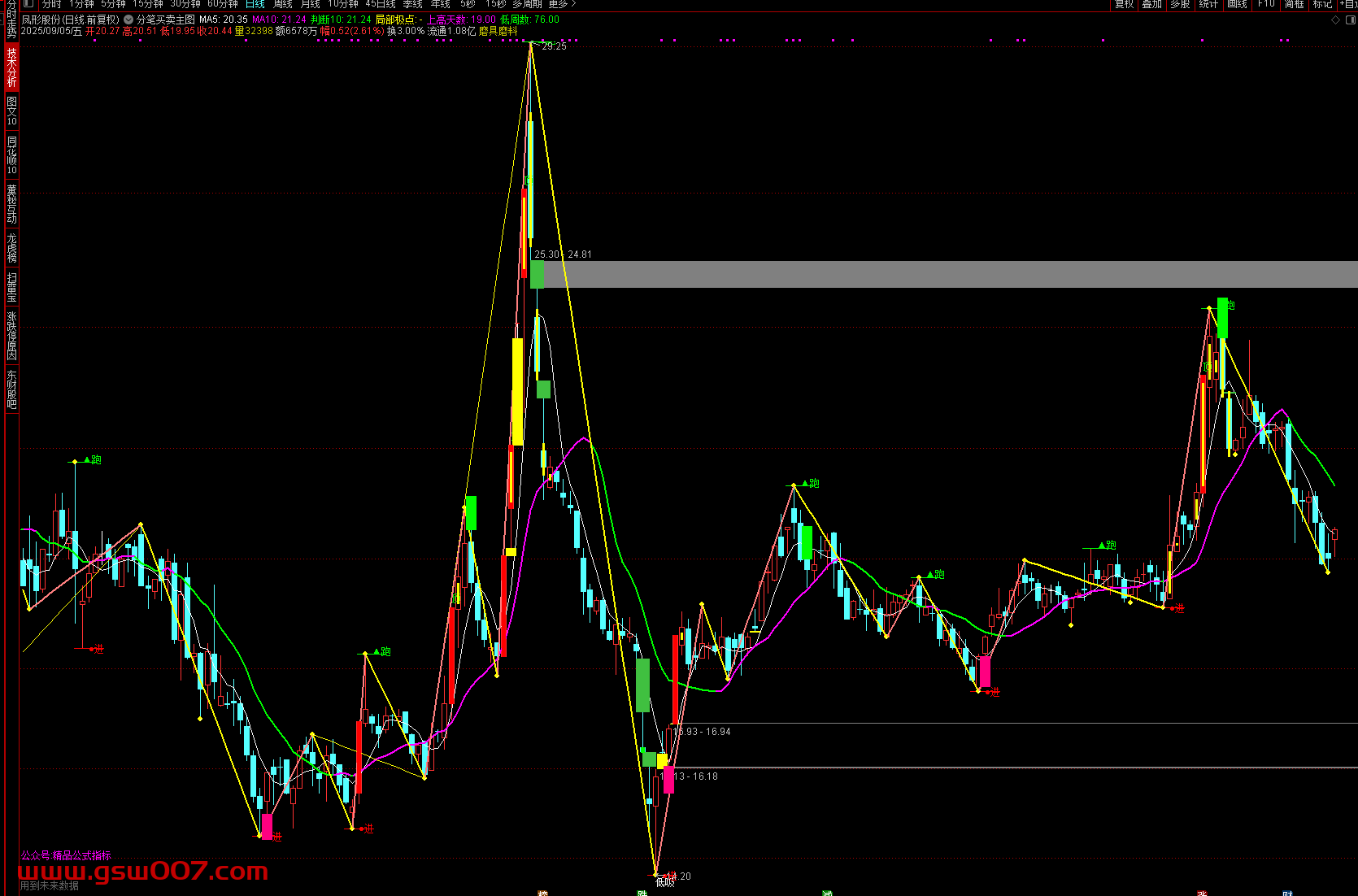This screenshot has height=896, width=1358.
Task: Open the indicator dropdown arrow beside 凤形股份
Action: pos(128,20)
